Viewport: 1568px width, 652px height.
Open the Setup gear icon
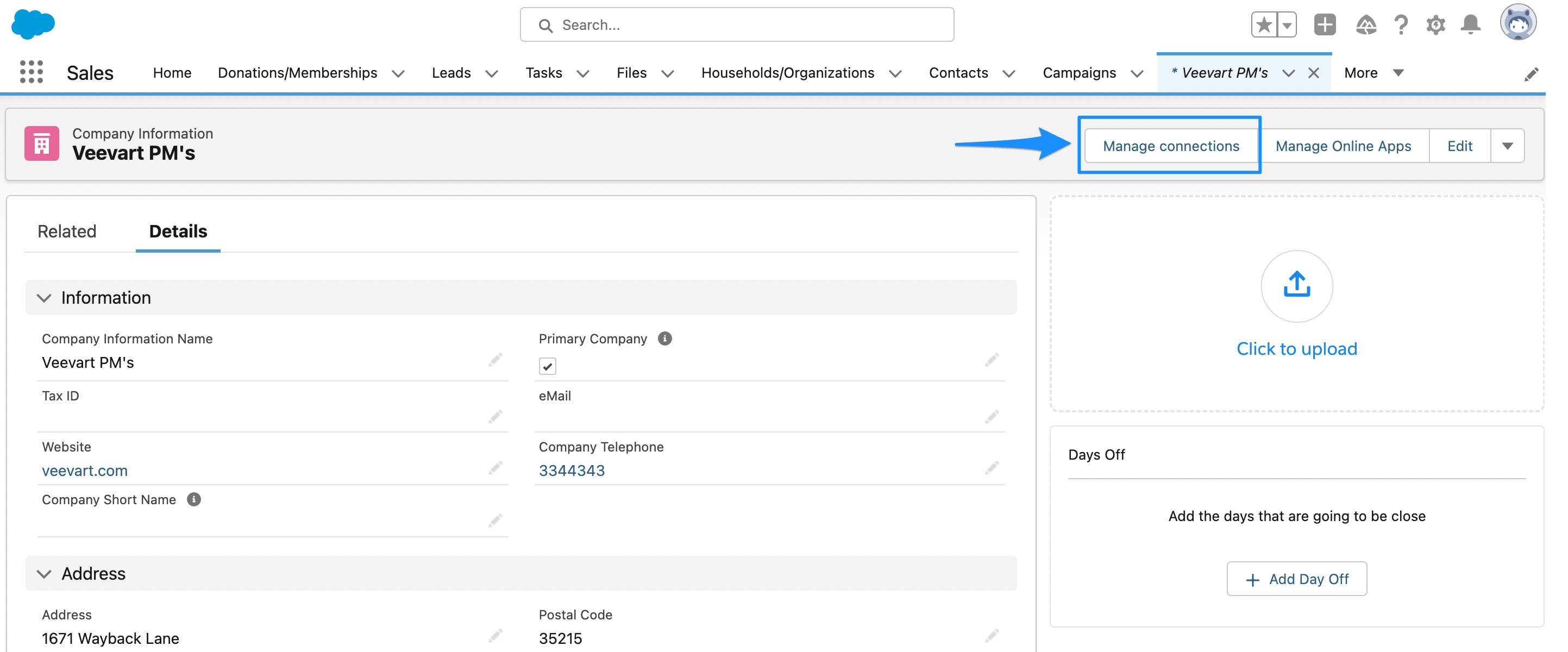coord(1435,24)
